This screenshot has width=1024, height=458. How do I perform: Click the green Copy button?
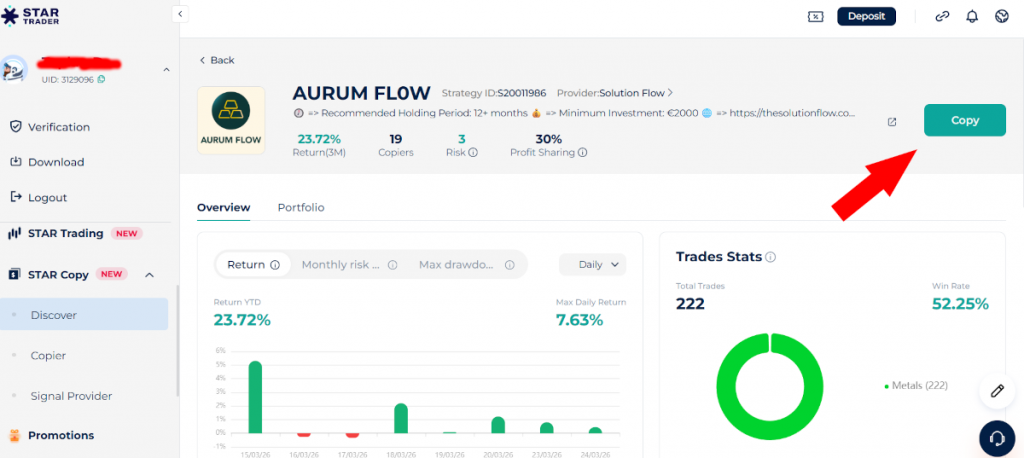coord(965,120)
